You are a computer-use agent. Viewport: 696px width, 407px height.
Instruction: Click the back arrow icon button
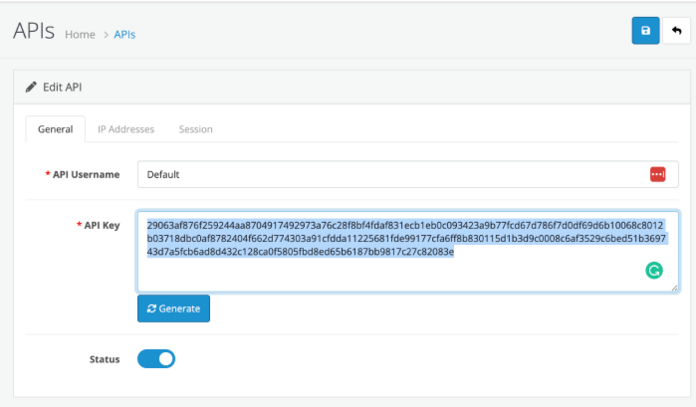tap(676, 31)
